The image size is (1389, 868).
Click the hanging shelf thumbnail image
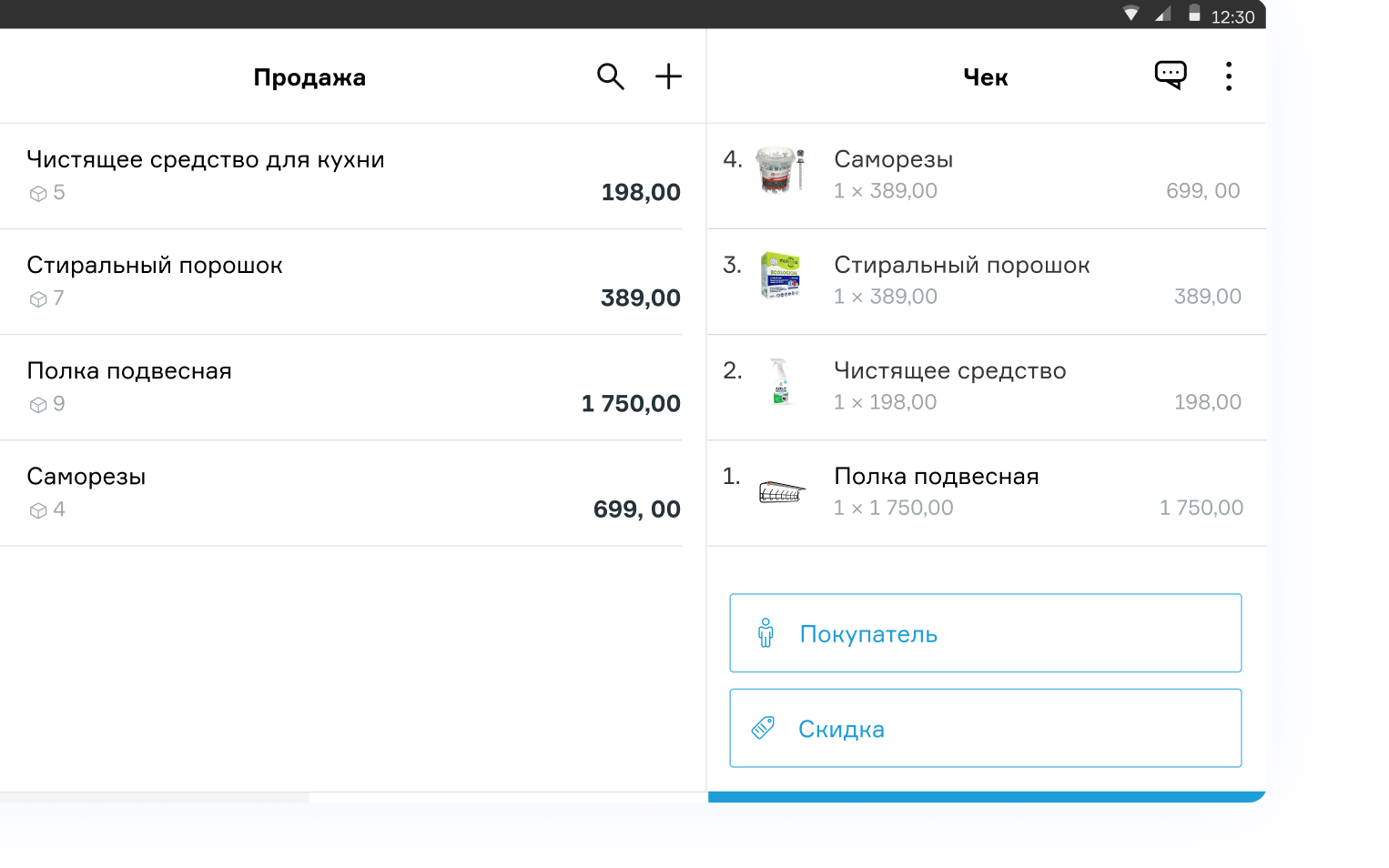782,492
